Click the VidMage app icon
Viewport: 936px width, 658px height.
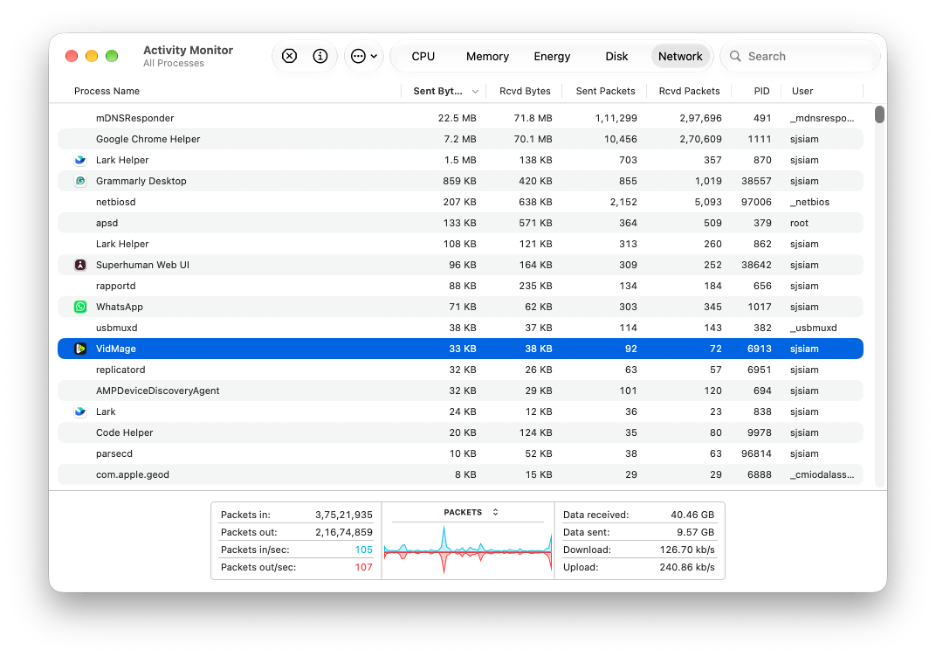[80, 349]
